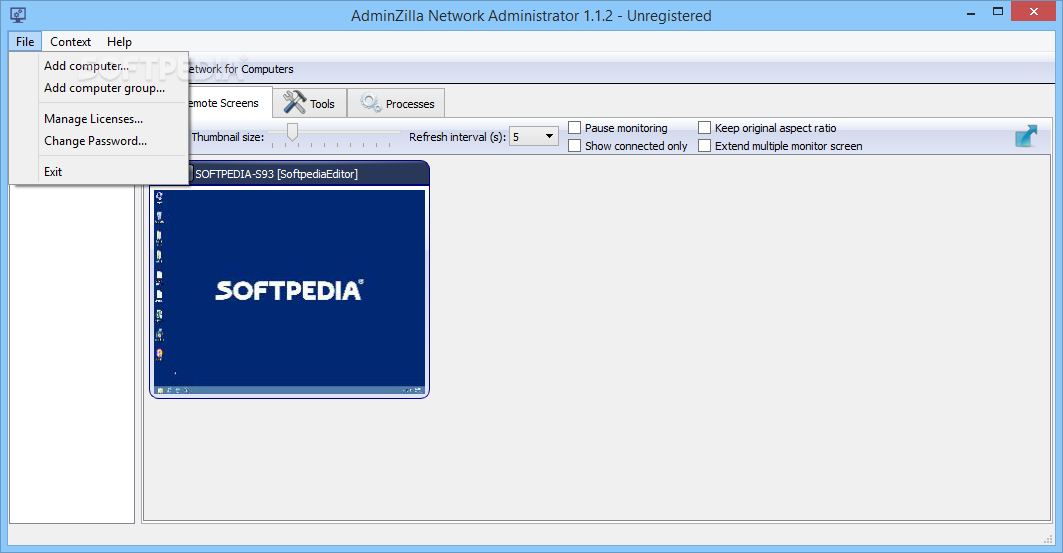
Task: Open the File menu
Action: (x=25, y=41)
